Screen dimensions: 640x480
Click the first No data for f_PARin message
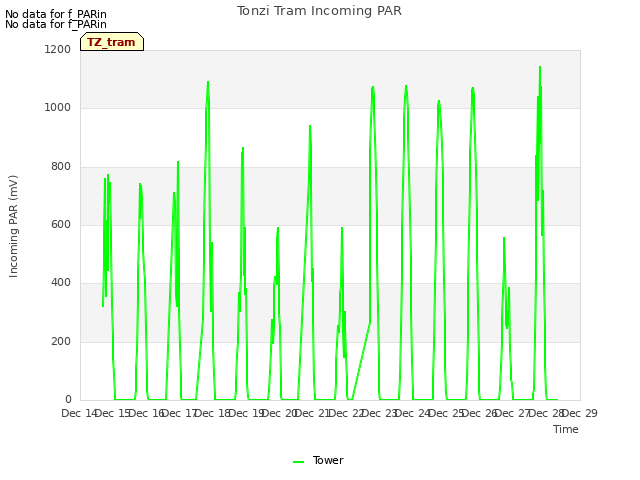coord(56,14)
